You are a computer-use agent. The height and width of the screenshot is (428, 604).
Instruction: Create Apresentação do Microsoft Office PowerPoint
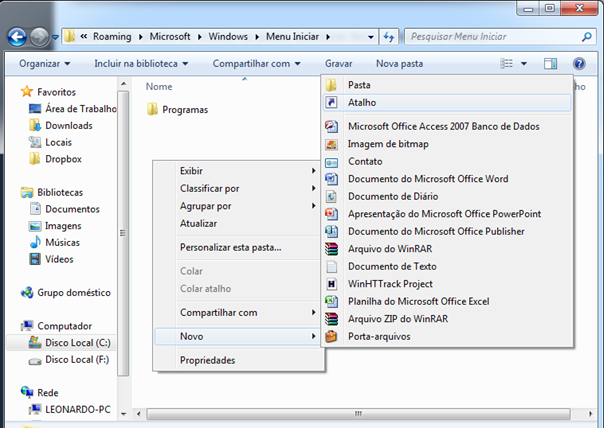447,214
